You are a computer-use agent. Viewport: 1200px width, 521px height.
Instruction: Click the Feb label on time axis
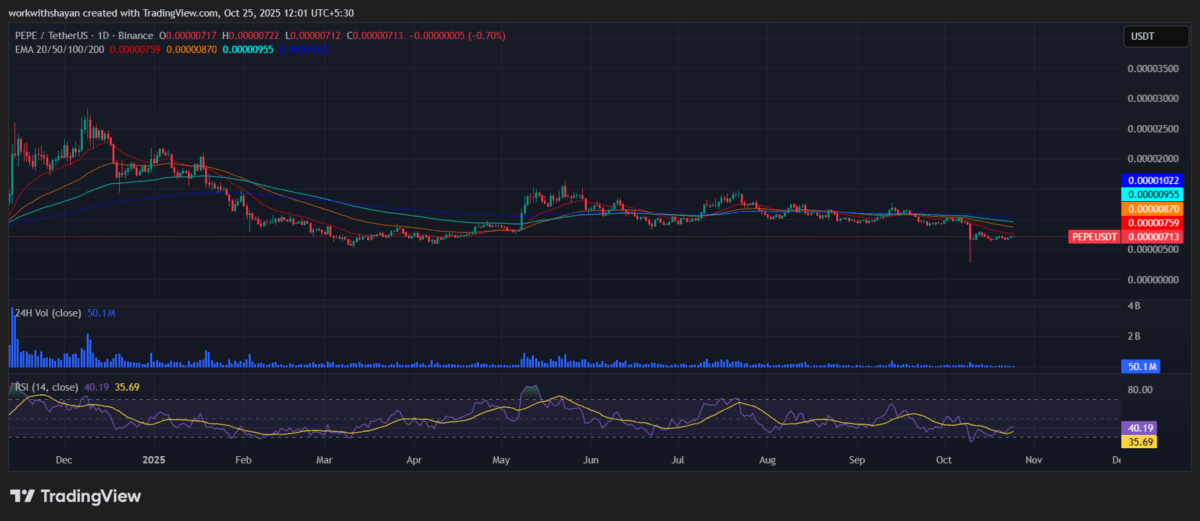pos(243,460)
